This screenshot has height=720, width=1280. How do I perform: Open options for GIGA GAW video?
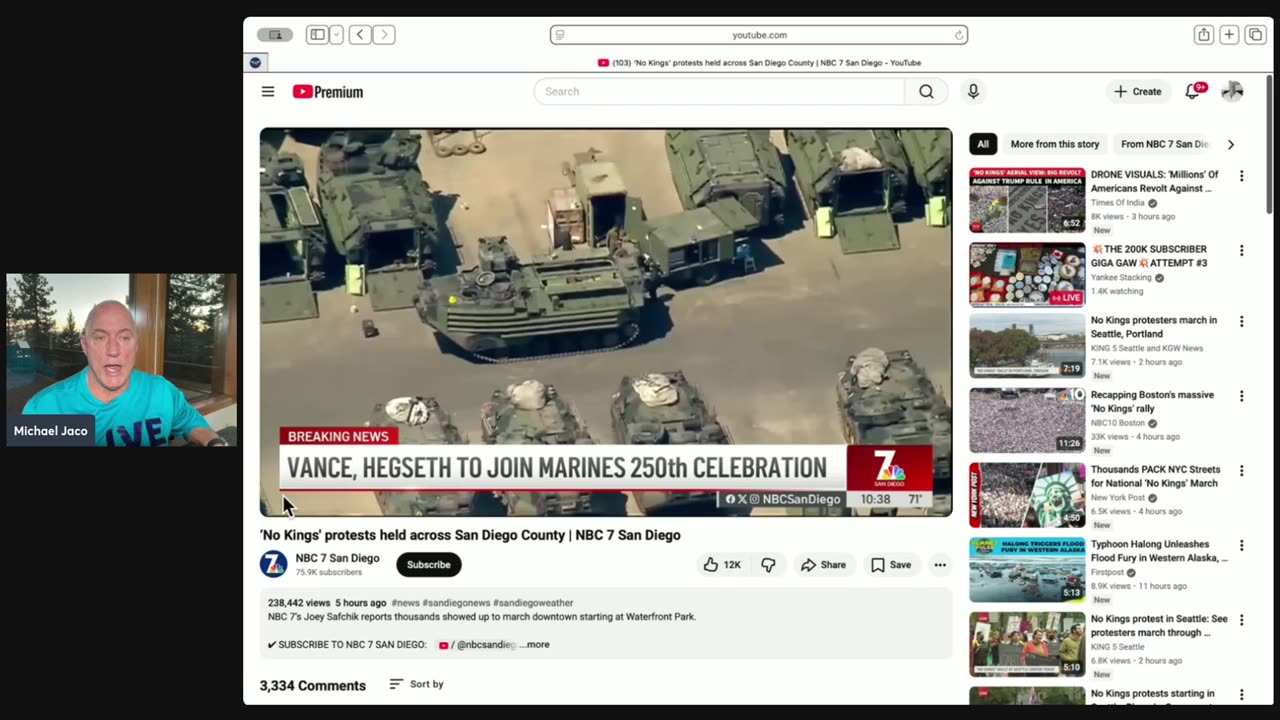coord(1241,251)
